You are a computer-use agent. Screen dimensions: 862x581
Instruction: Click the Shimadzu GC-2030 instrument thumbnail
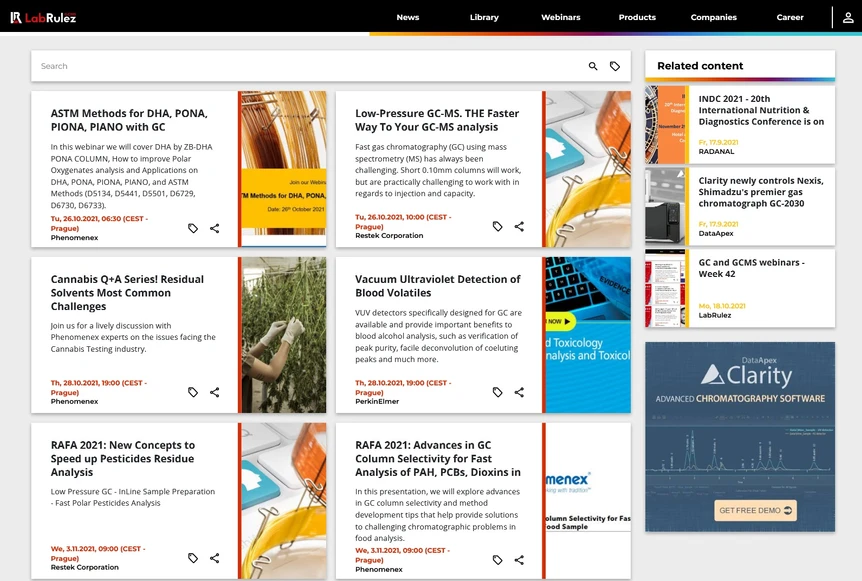[665, 207]
